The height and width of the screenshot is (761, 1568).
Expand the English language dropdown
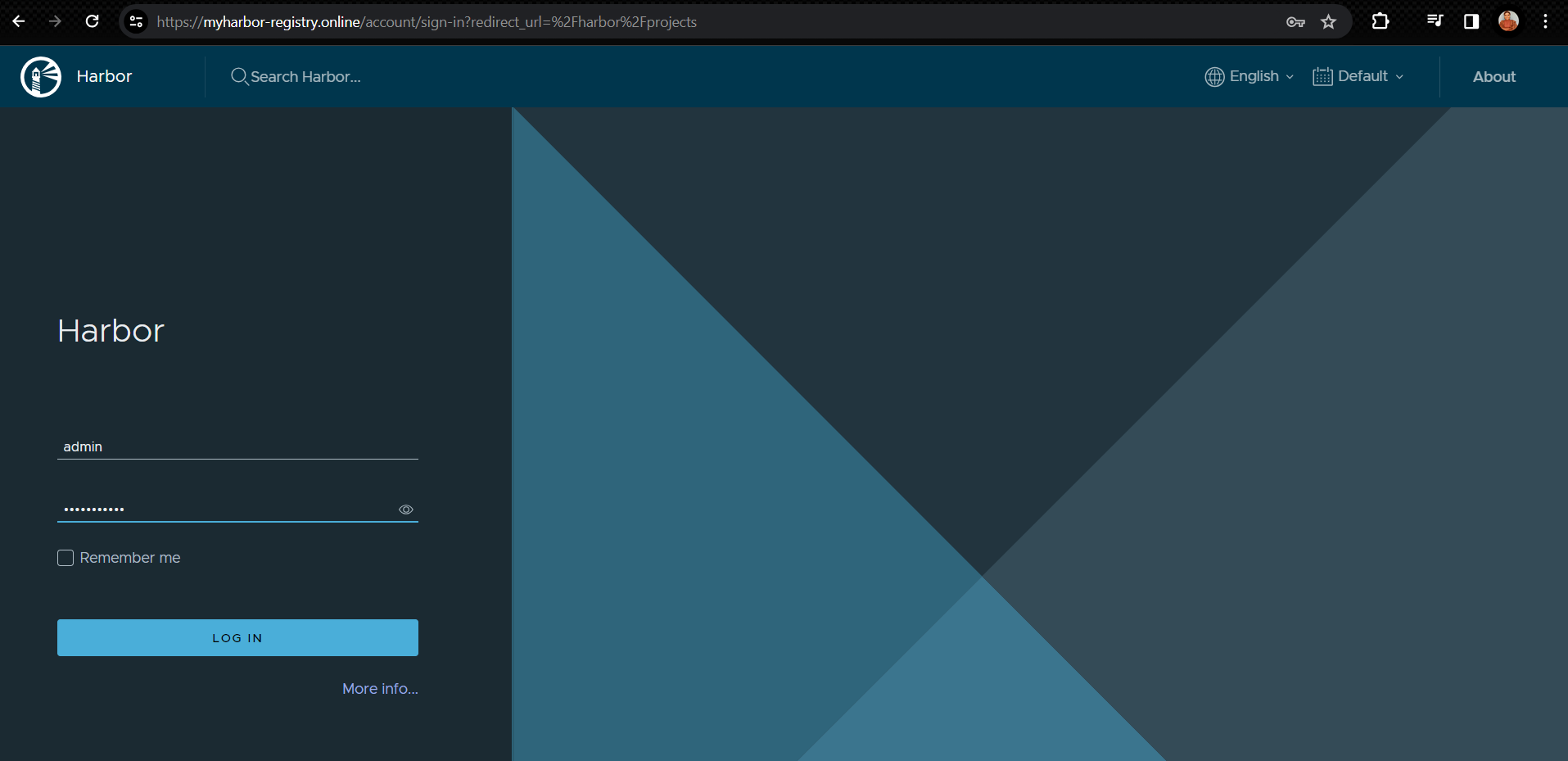(x=1249, y=76)
